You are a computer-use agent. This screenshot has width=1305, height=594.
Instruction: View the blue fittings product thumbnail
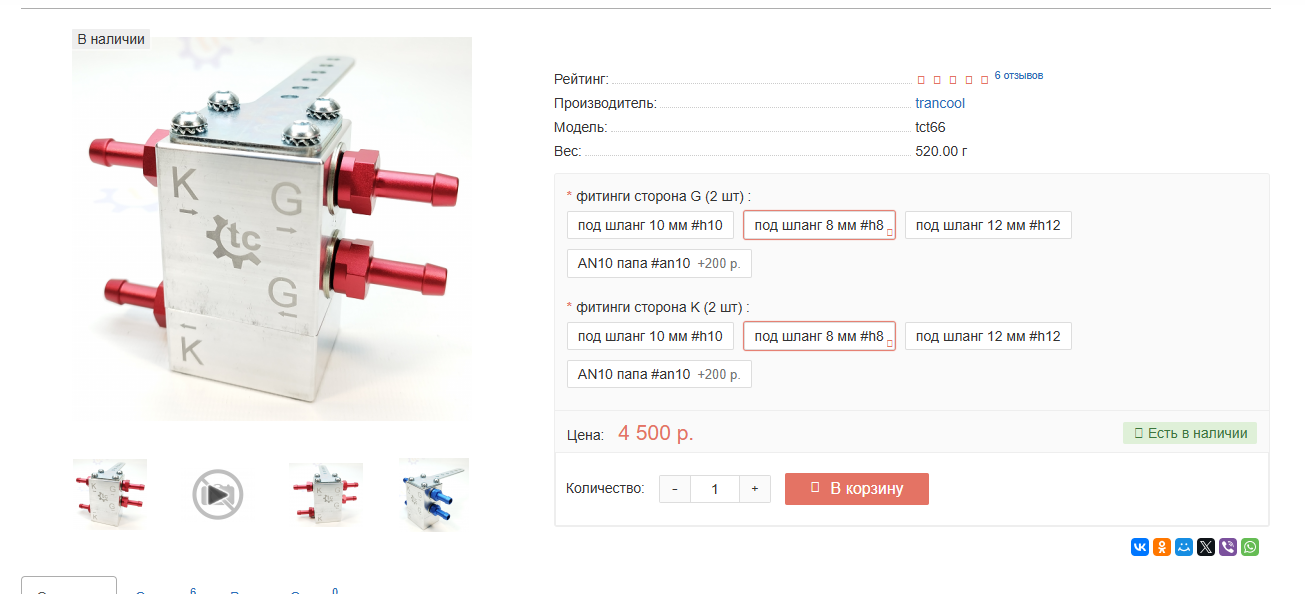434,494
